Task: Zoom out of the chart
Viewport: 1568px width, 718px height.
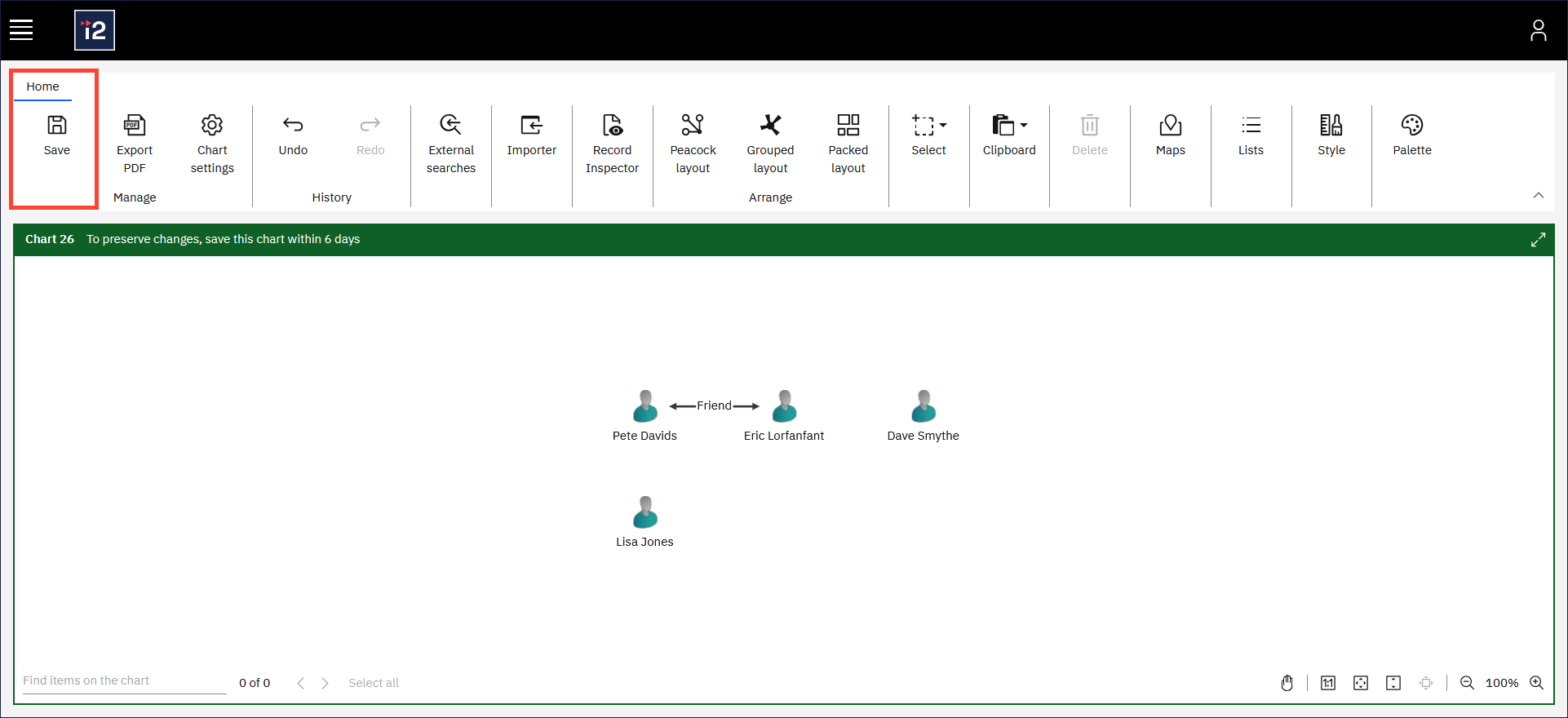Action: click(x=1467, y=683)
